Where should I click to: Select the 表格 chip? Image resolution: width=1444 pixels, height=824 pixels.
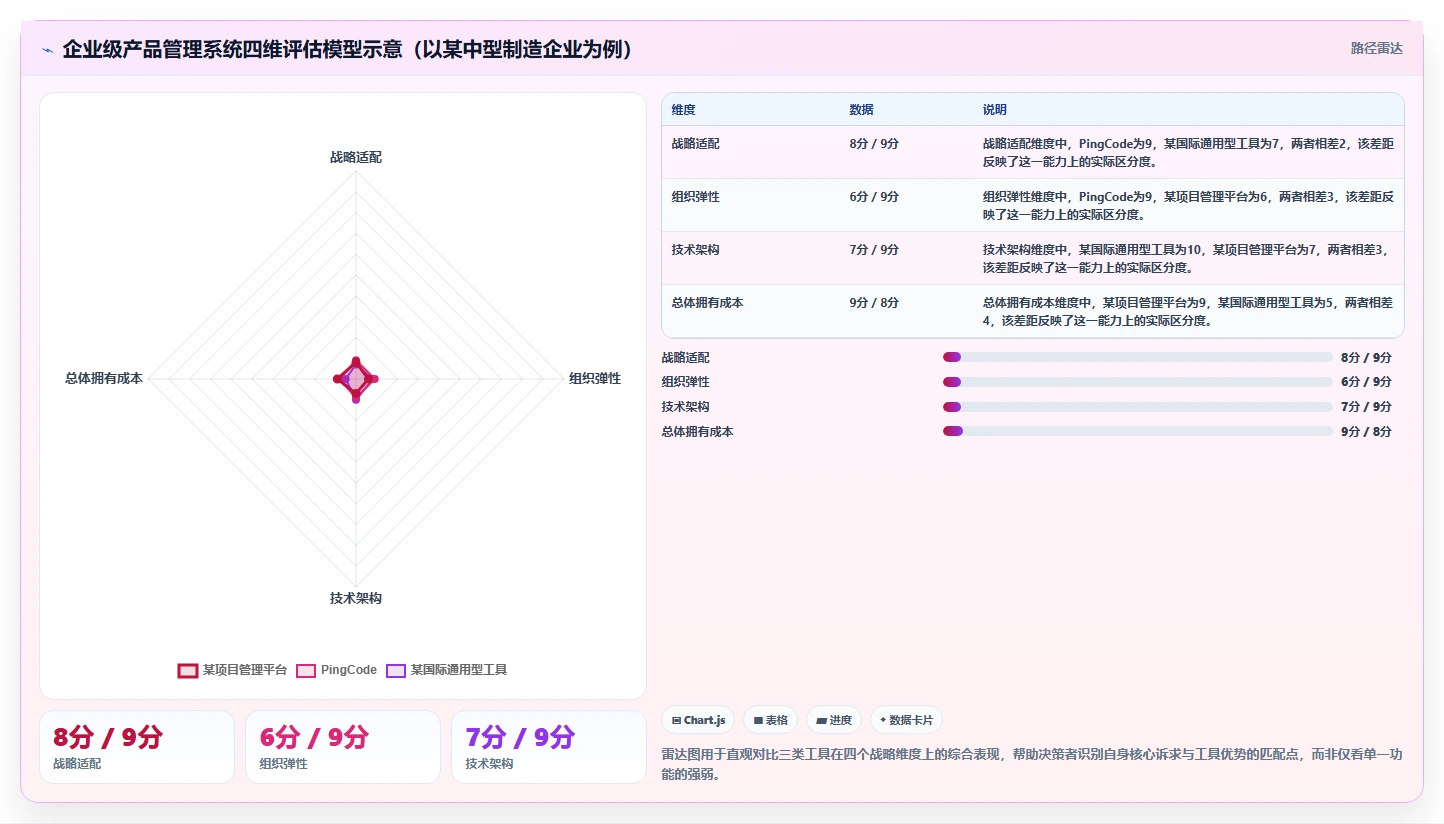(x=770, y=720)
